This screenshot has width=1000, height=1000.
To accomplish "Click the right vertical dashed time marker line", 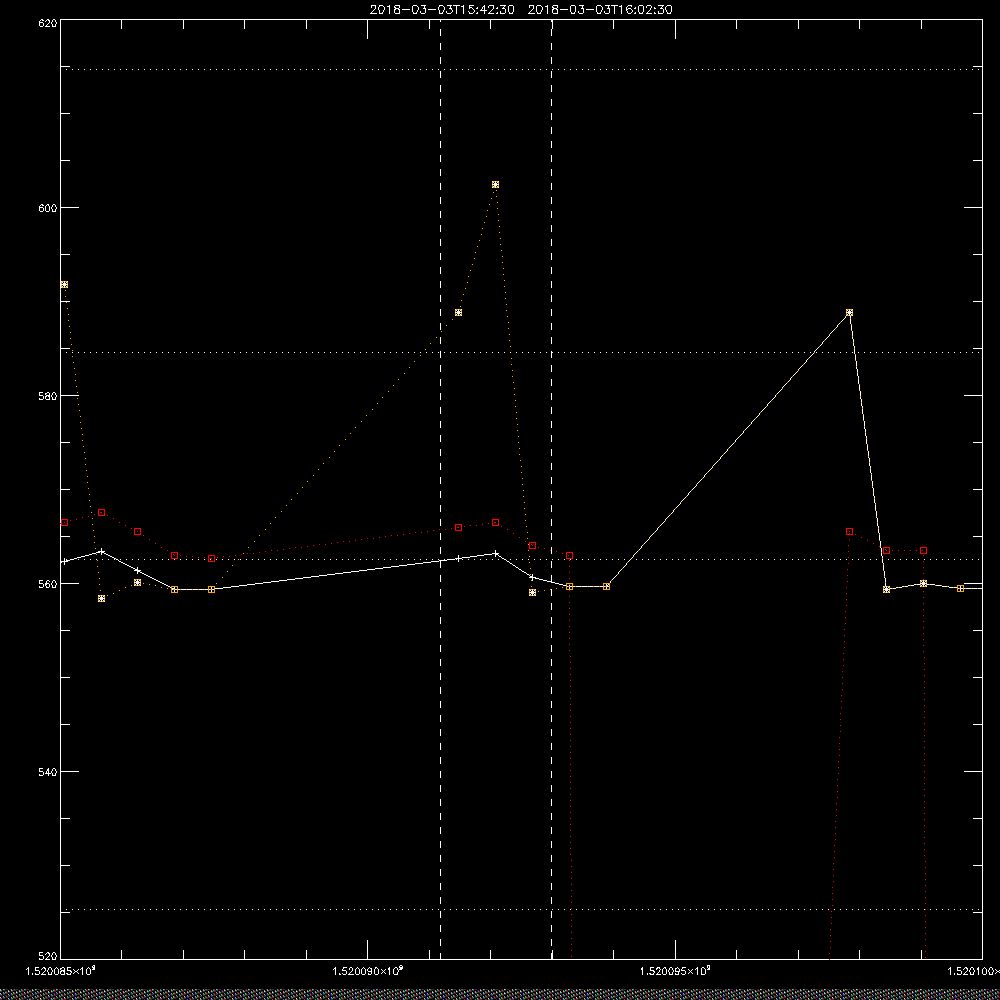I will click(552, 489).
